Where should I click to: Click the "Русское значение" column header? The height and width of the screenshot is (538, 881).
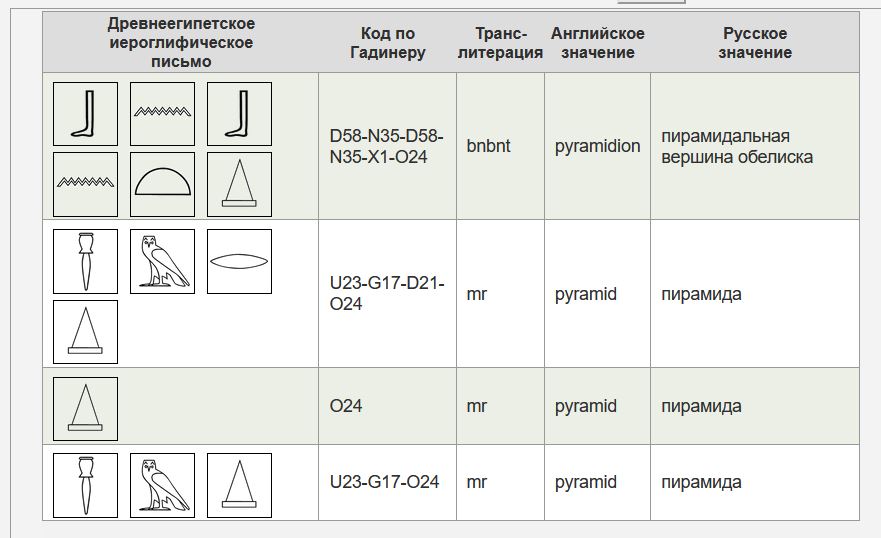point(755,43)
